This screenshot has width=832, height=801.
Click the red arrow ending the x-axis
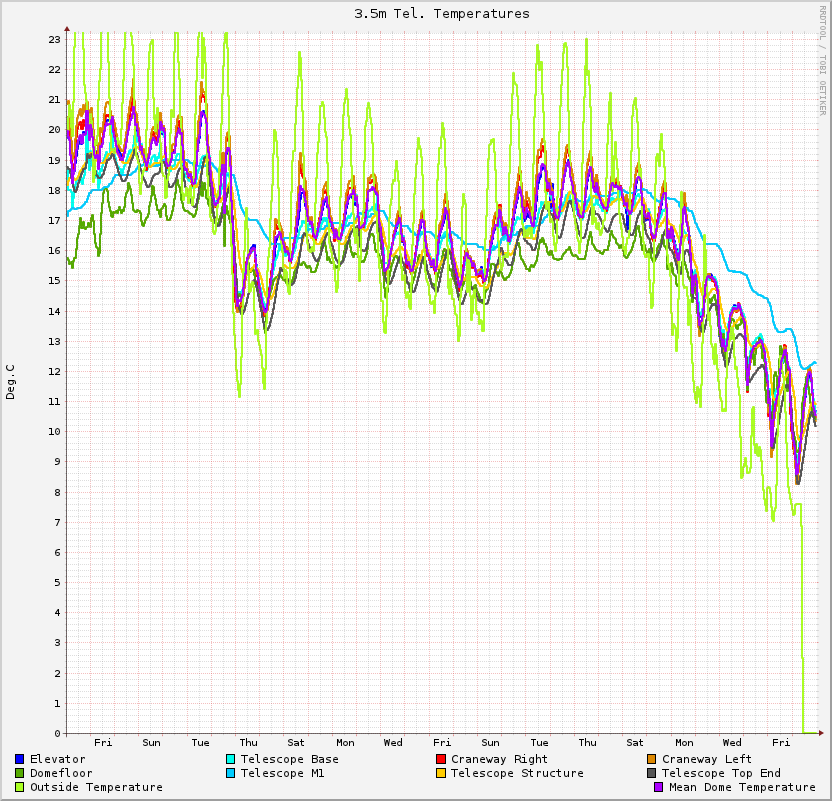822,734
